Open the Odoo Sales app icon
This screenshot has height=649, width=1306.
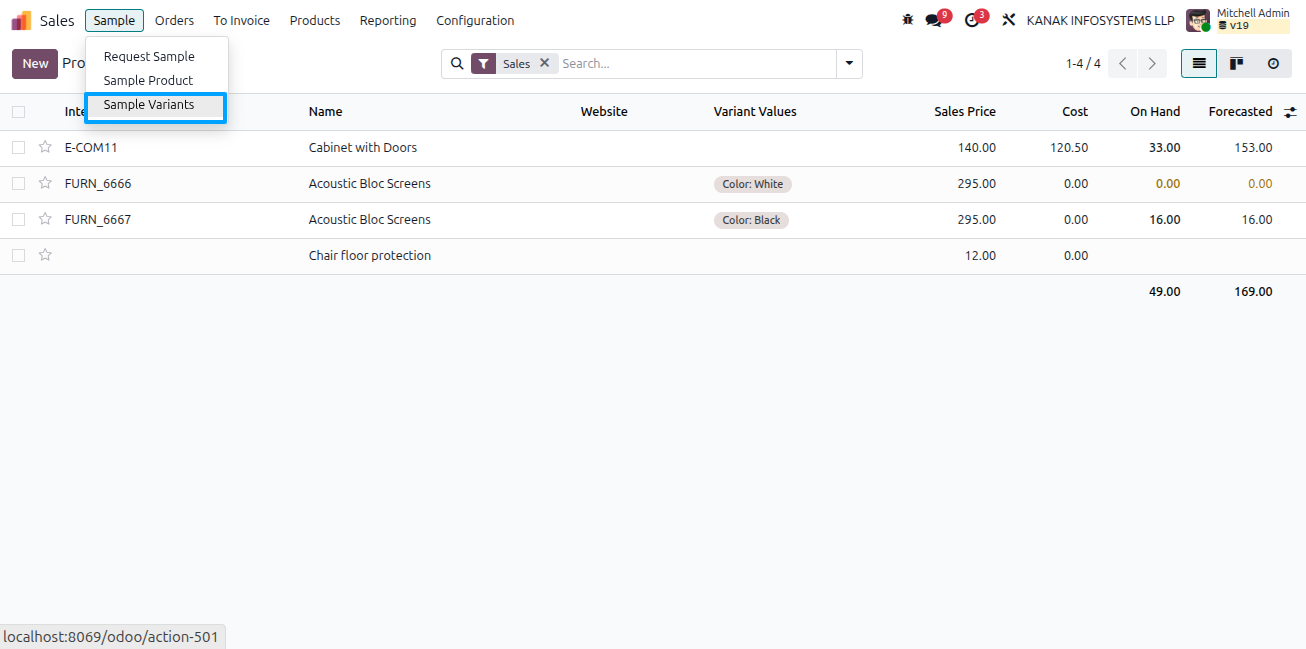[x=21, y=20]
